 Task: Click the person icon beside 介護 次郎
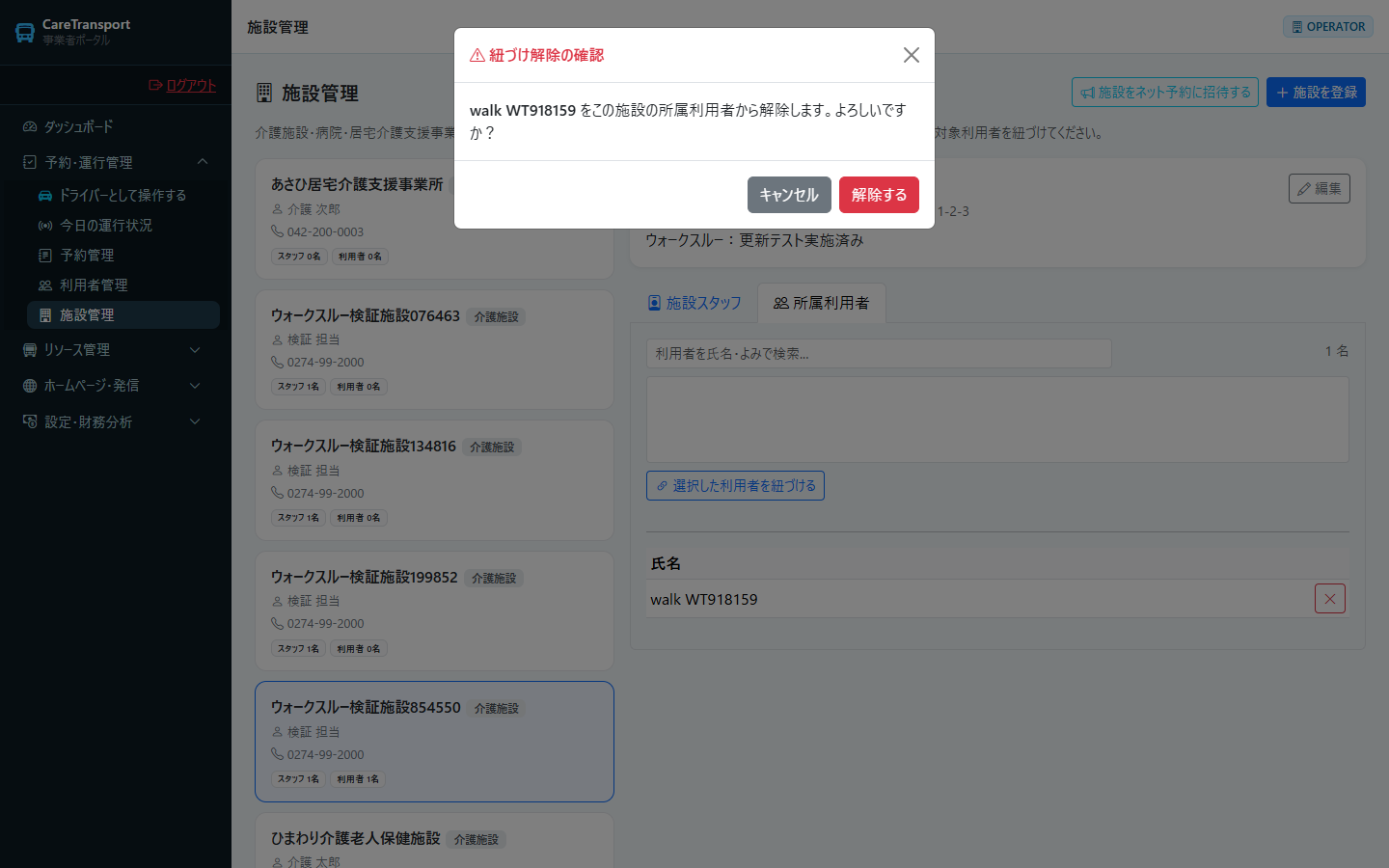tap(278, 209)
